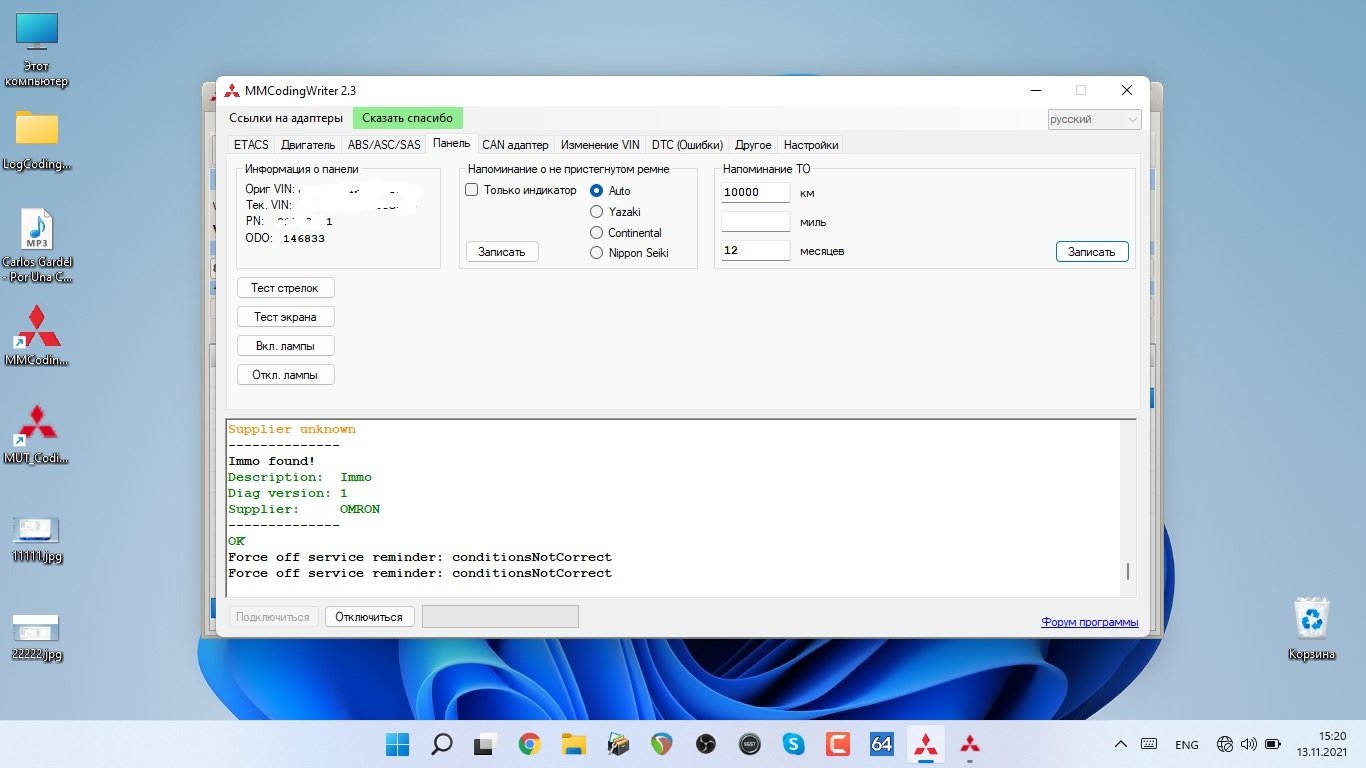The height and width of the screenshot is (768, 1366).
Task: Click Записать in seatbelt reminder group
Action: (502, 252)
